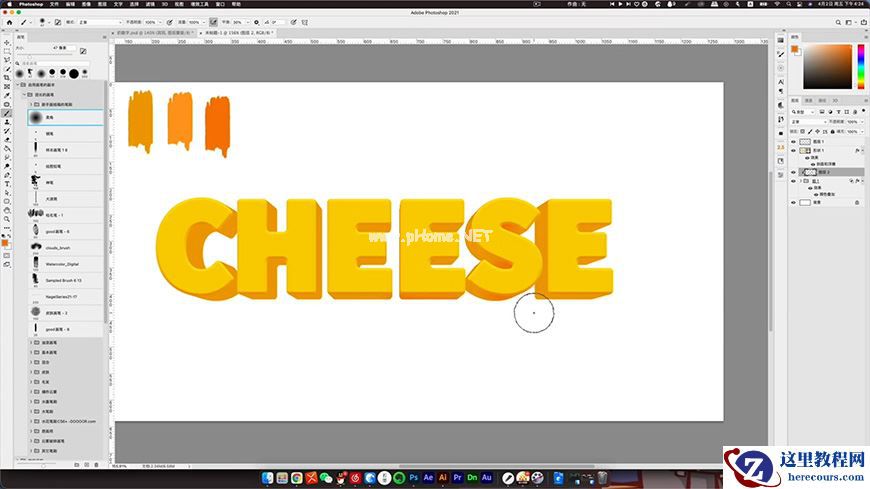Open the 窗口 menu

(220, 4)
